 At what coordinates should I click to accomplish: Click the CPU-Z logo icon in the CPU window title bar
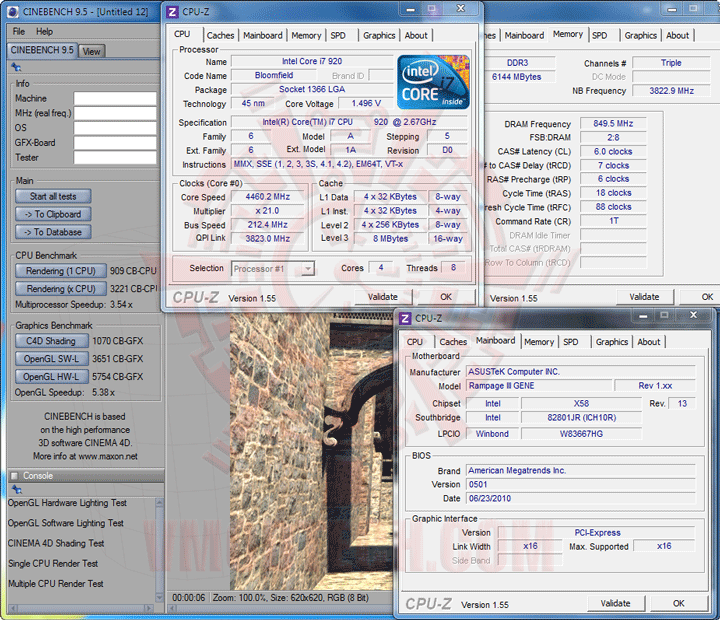pyautogui.click(x=173, y=12)
